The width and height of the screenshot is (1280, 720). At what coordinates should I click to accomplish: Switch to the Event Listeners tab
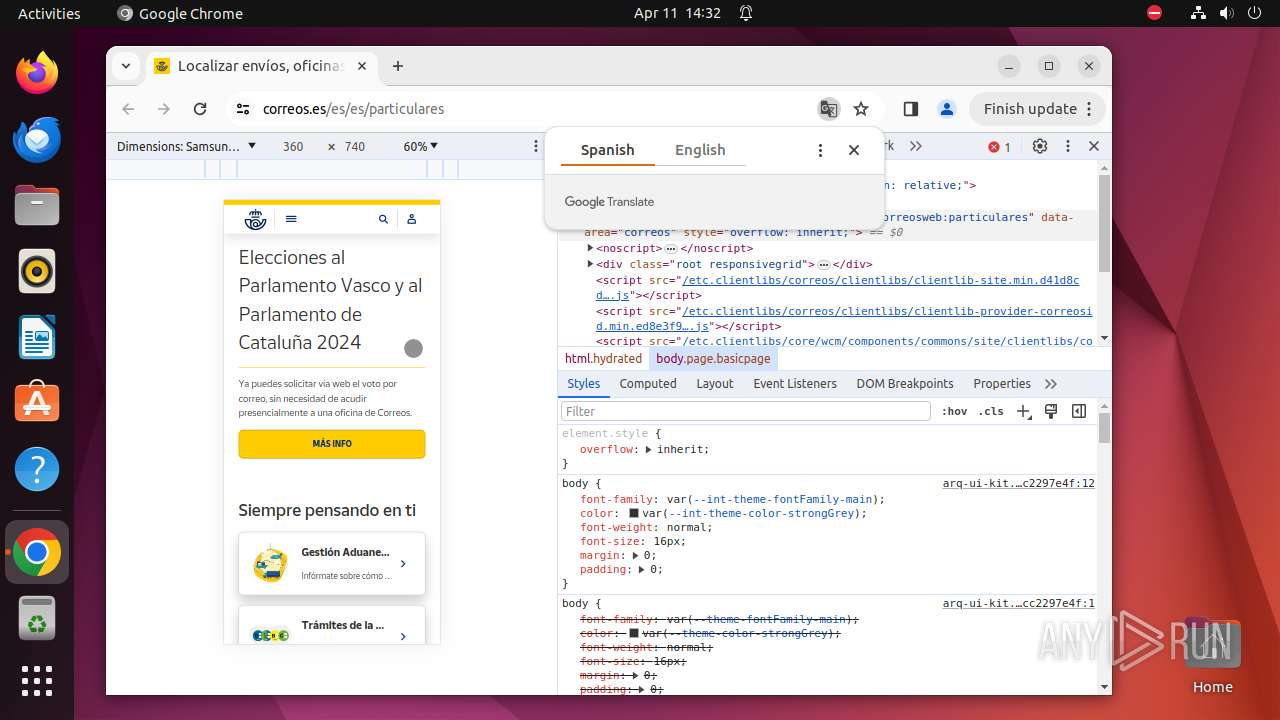(x=795, y=384)
